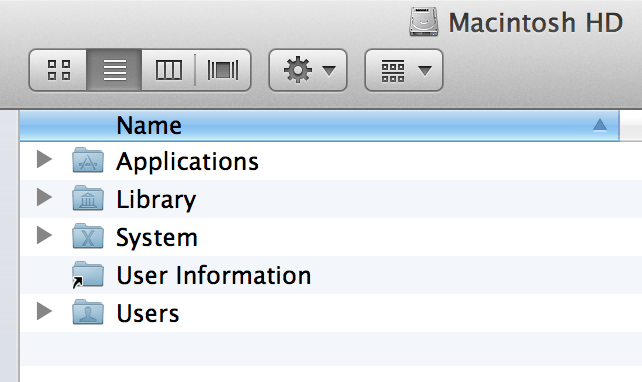Switch to column view
The width and height of the screenshot is (642, 382).
[x=168, y=70]
